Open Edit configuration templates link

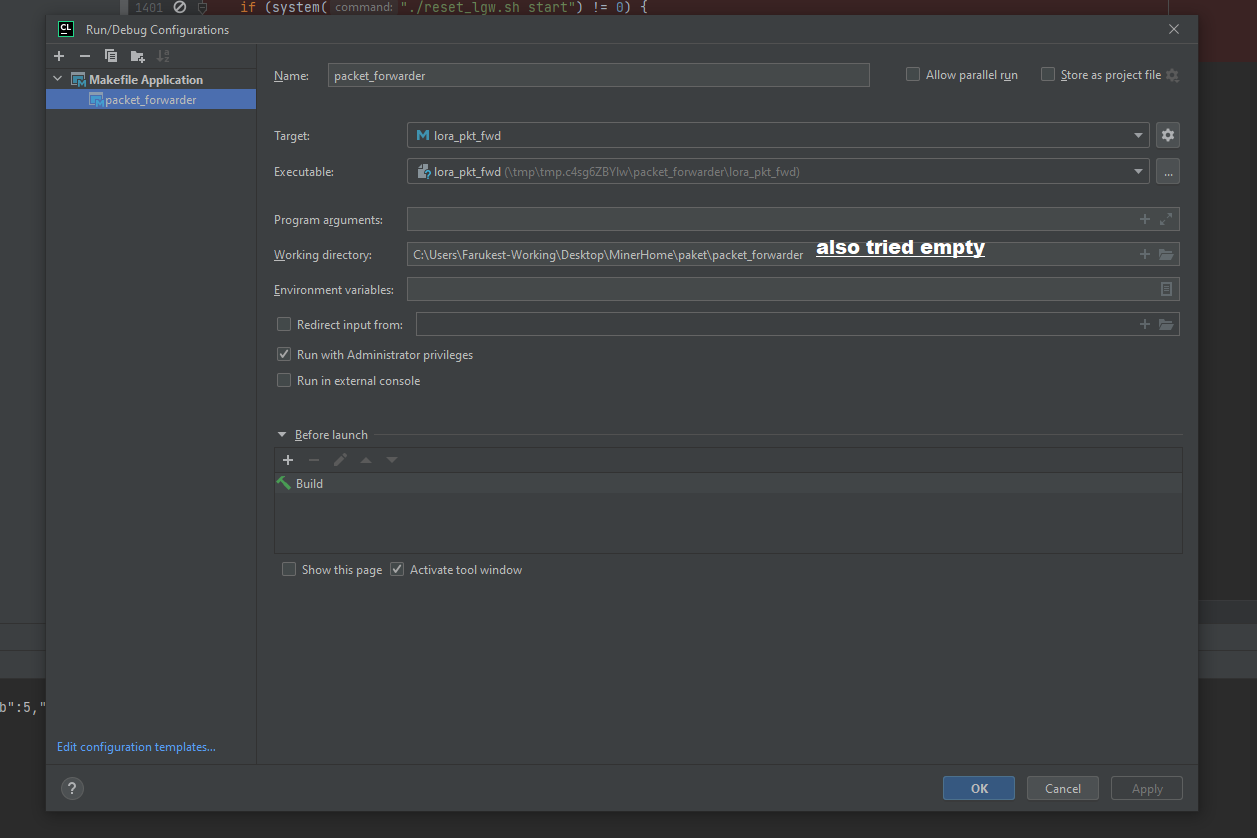(x=136, y=747)
